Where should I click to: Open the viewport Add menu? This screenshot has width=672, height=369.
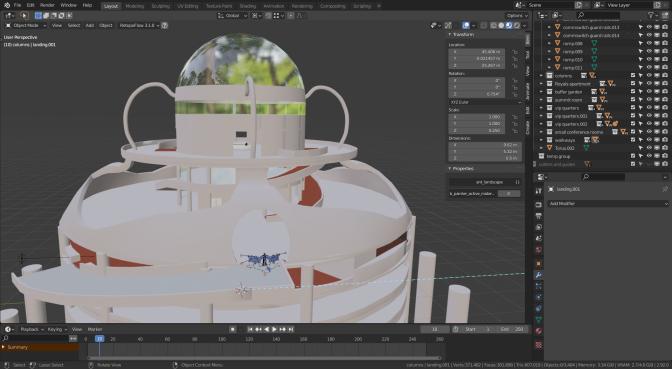click(90, 25)
